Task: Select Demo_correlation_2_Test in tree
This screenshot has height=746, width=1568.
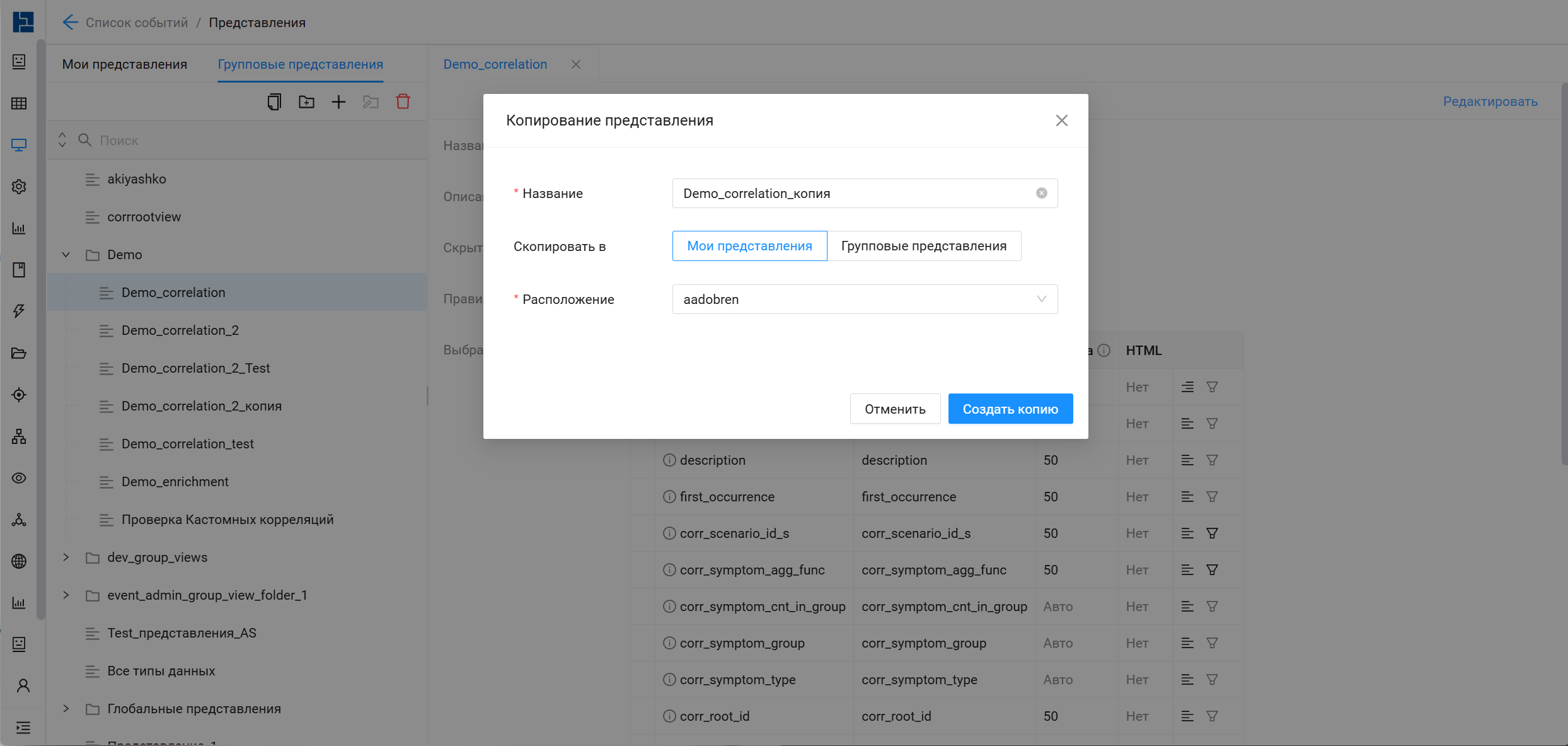Action: pos(195,368)
